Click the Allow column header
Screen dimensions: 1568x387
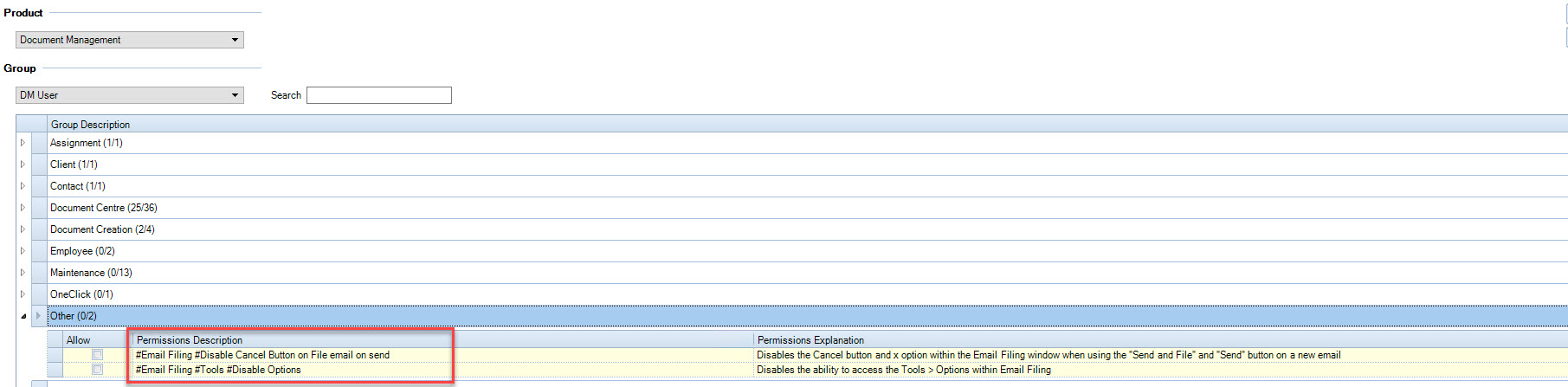97,340
